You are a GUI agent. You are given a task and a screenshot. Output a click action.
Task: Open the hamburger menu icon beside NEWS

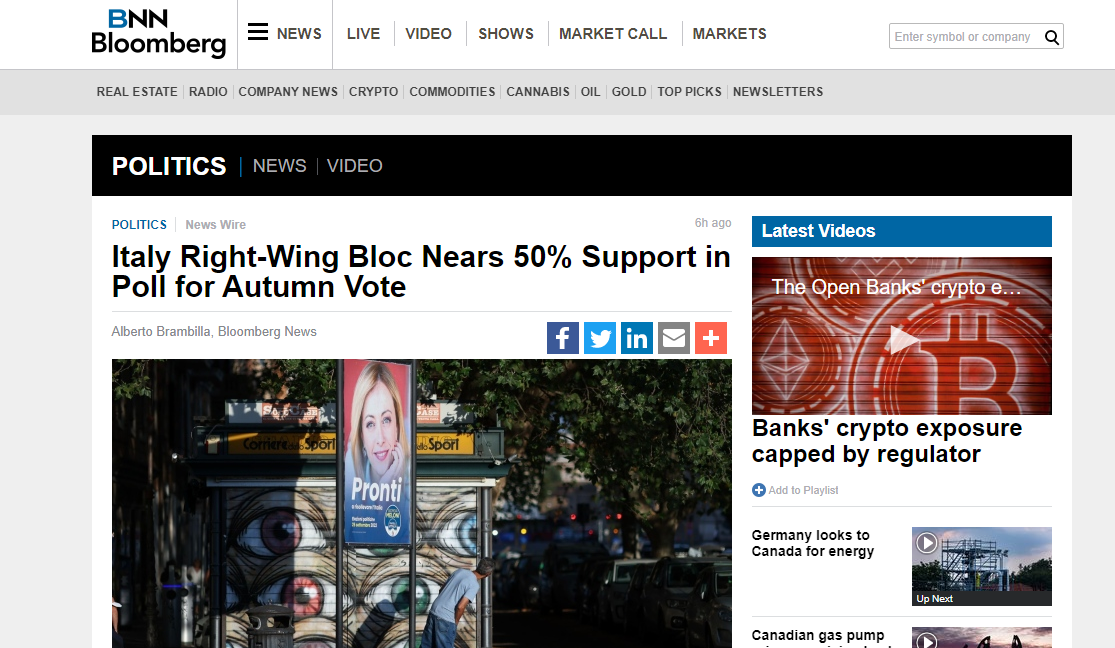coord(257,32)
